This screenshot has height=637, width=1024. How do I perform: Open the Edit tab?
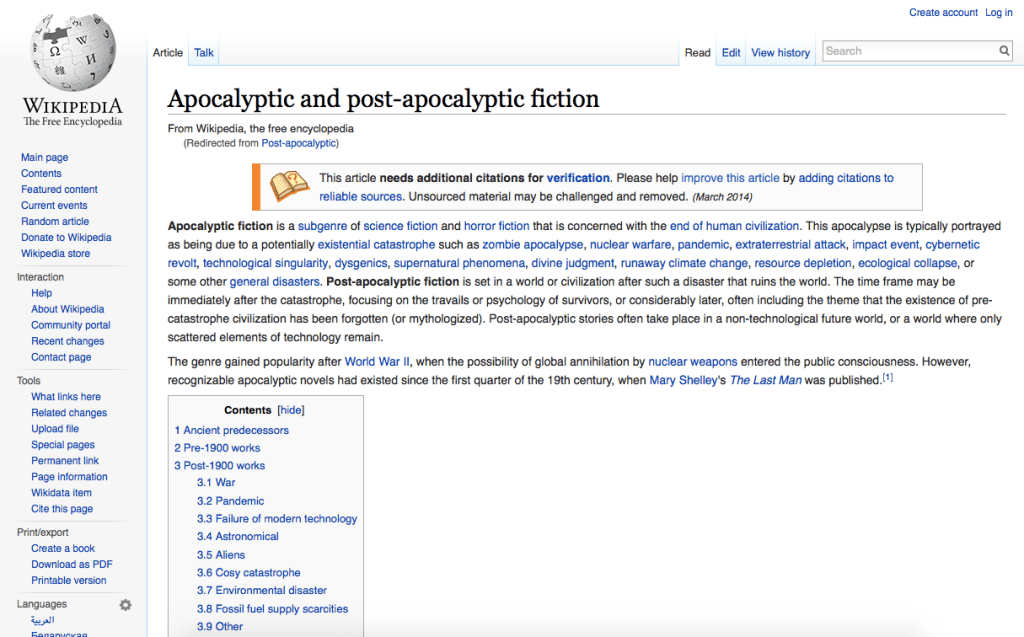pos(731,53)
